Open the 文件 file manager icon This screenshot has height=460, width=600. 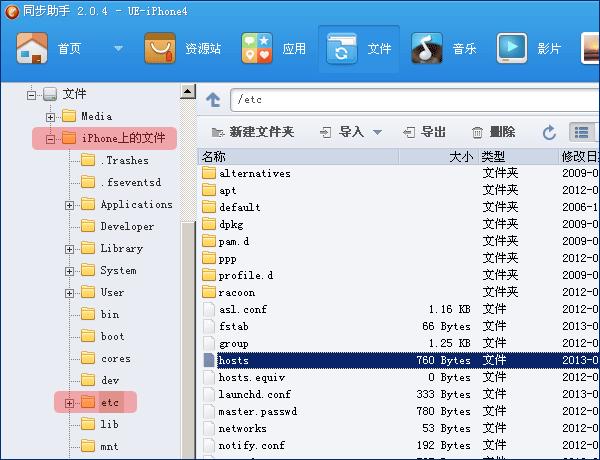coord(342,48)
